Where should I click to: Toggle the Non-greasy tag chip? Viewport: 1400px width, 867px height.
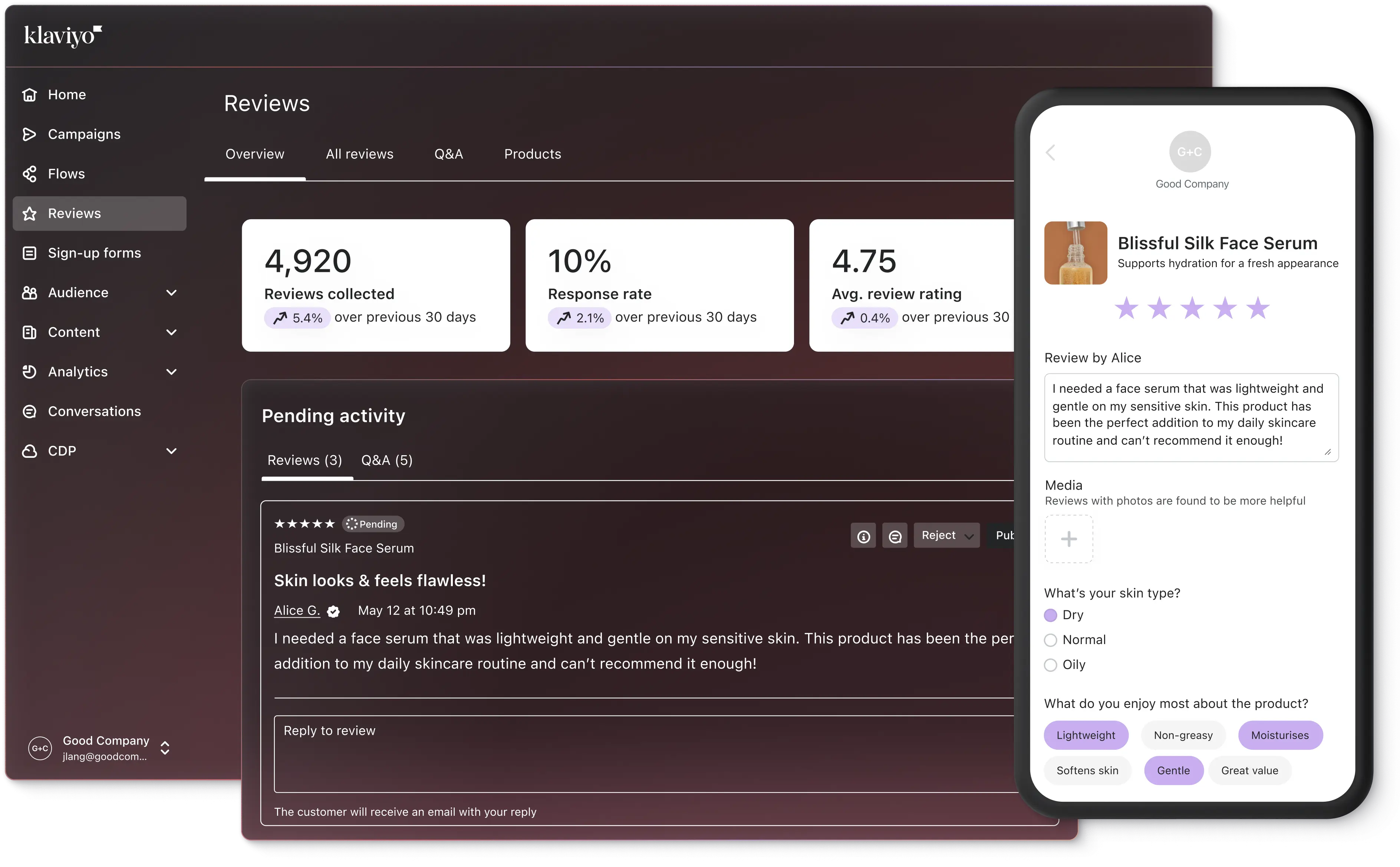pyautogui.click(x=1183, y=735)
